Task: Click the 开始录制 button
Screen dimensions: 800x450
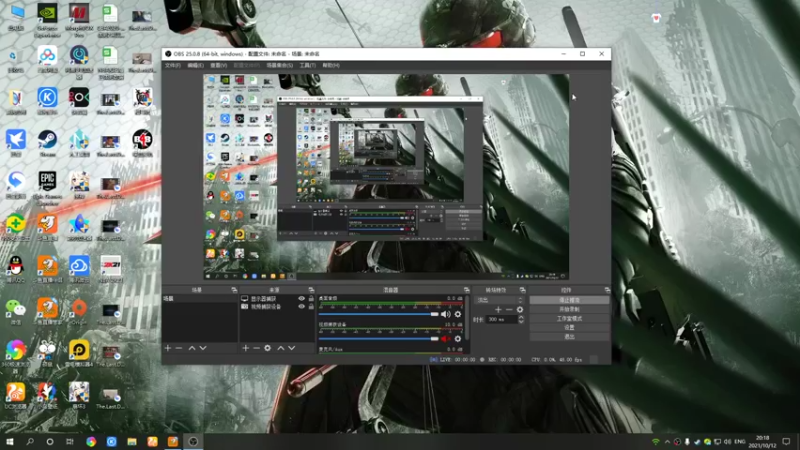Action: click(569, 309)
